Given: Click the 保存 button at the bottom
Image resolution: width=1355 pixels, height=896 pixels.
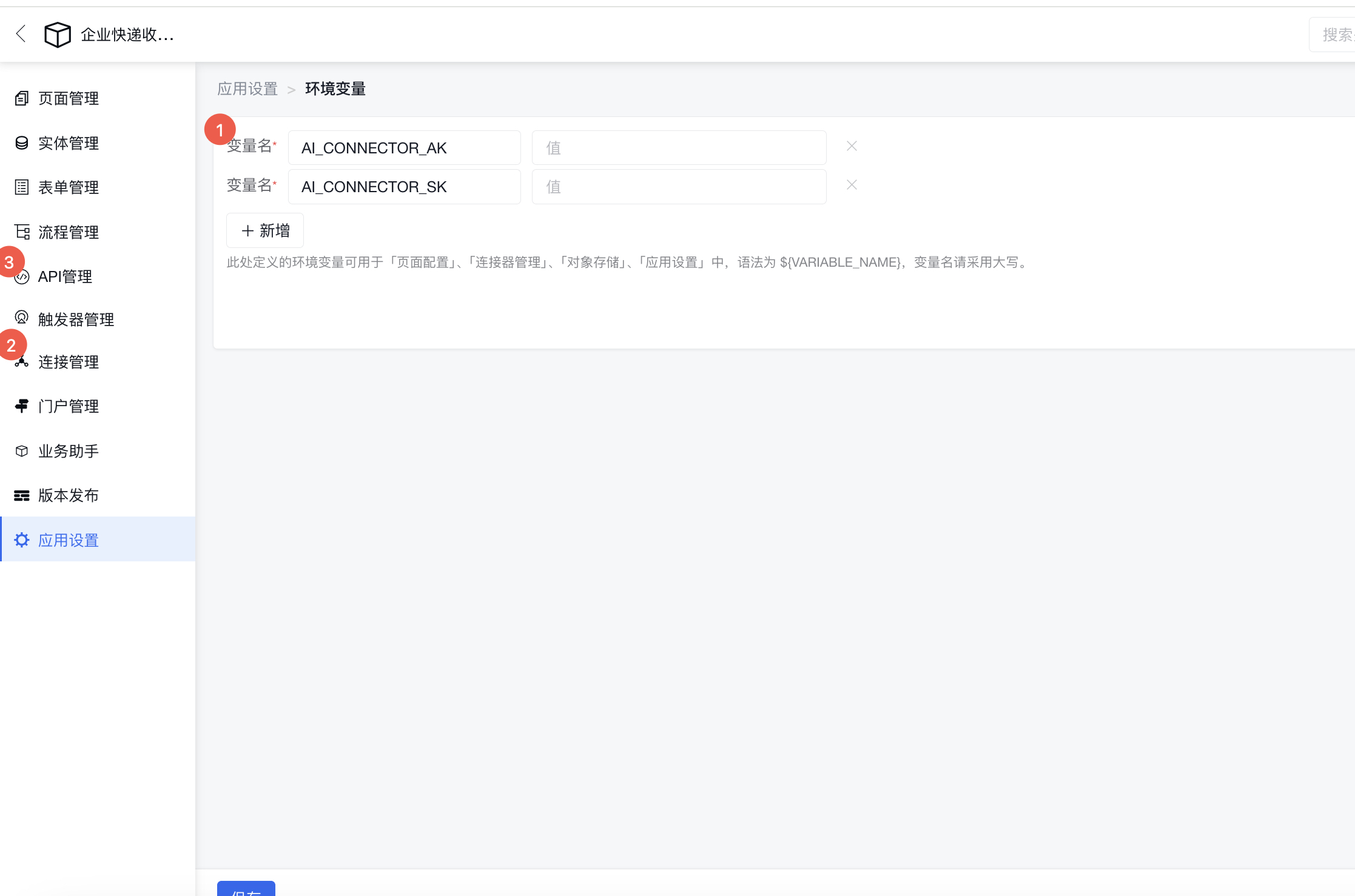Looking at the screenshot, I should (x=246, y=891).
